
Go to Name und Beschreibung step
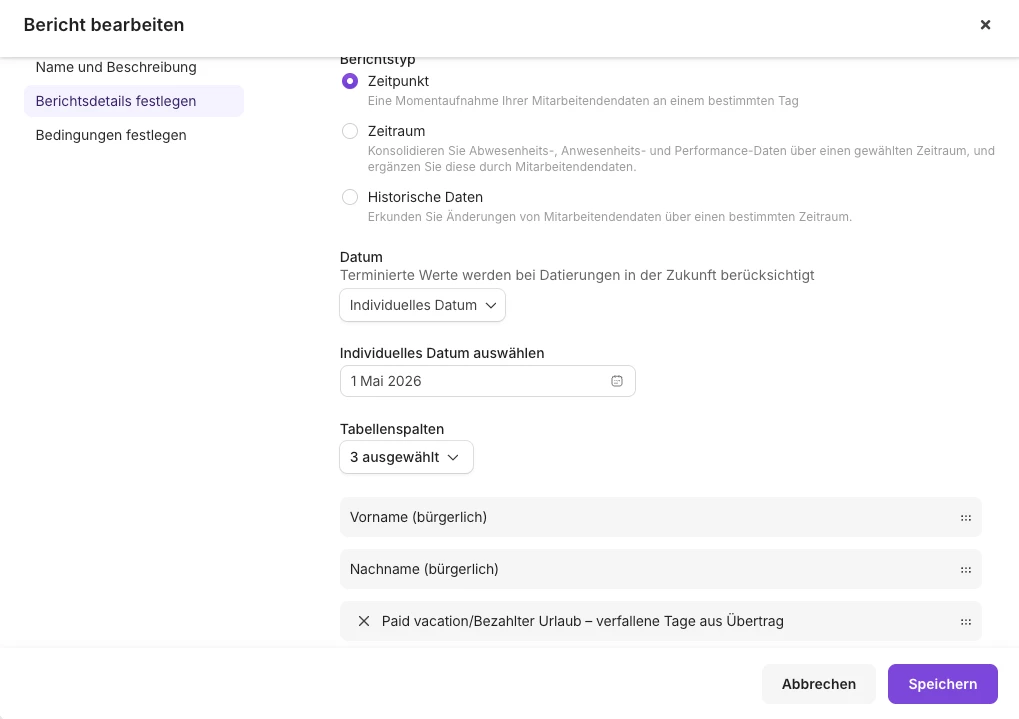116,67
